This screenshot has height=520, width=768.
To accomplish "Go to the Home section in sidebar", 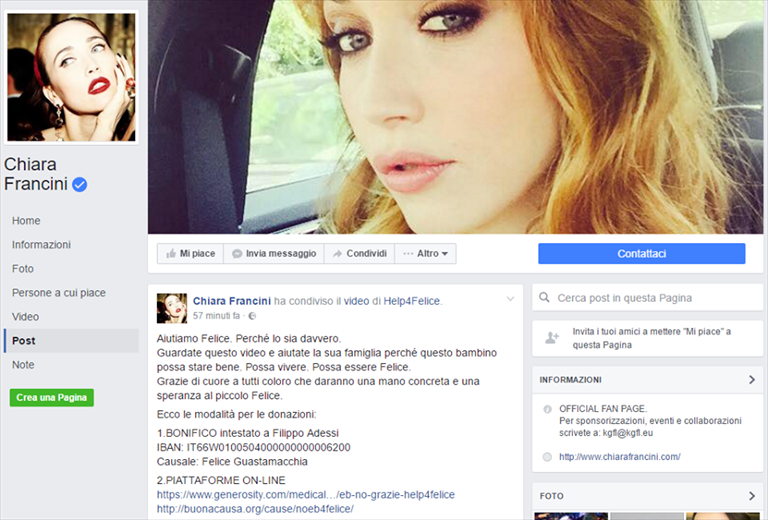I will coord(26,221).
